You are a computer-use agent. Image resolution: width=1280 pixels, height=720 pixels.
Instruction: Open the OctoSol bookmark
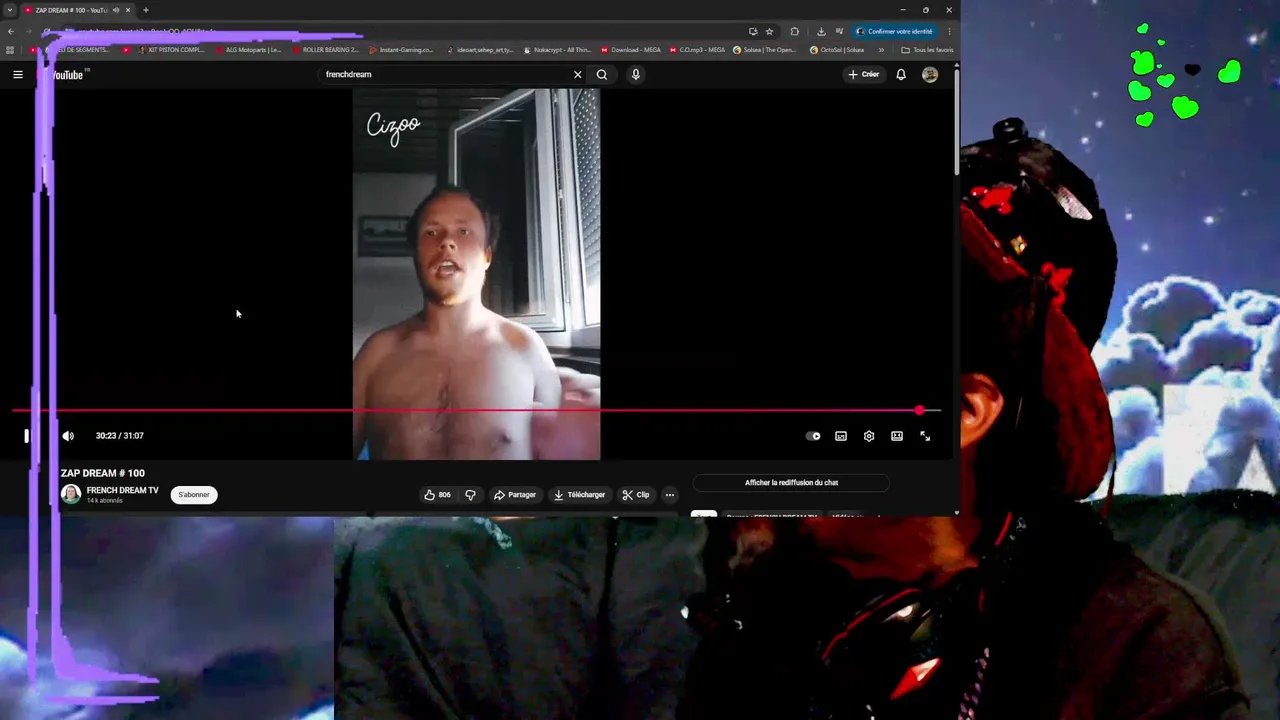pyautogui.click(x=838, y=50)
